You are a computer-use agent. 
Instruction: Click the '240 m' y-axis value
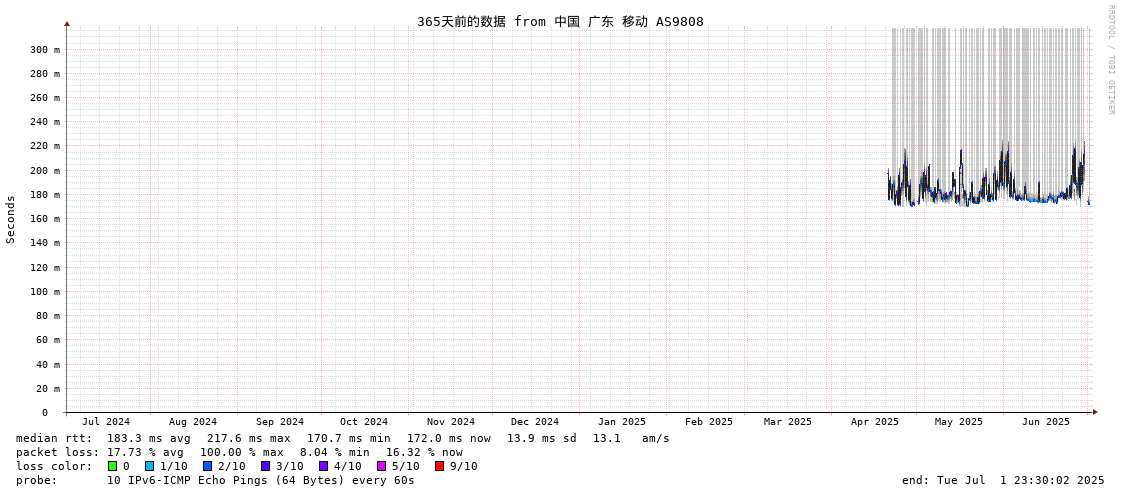point(46,122)
